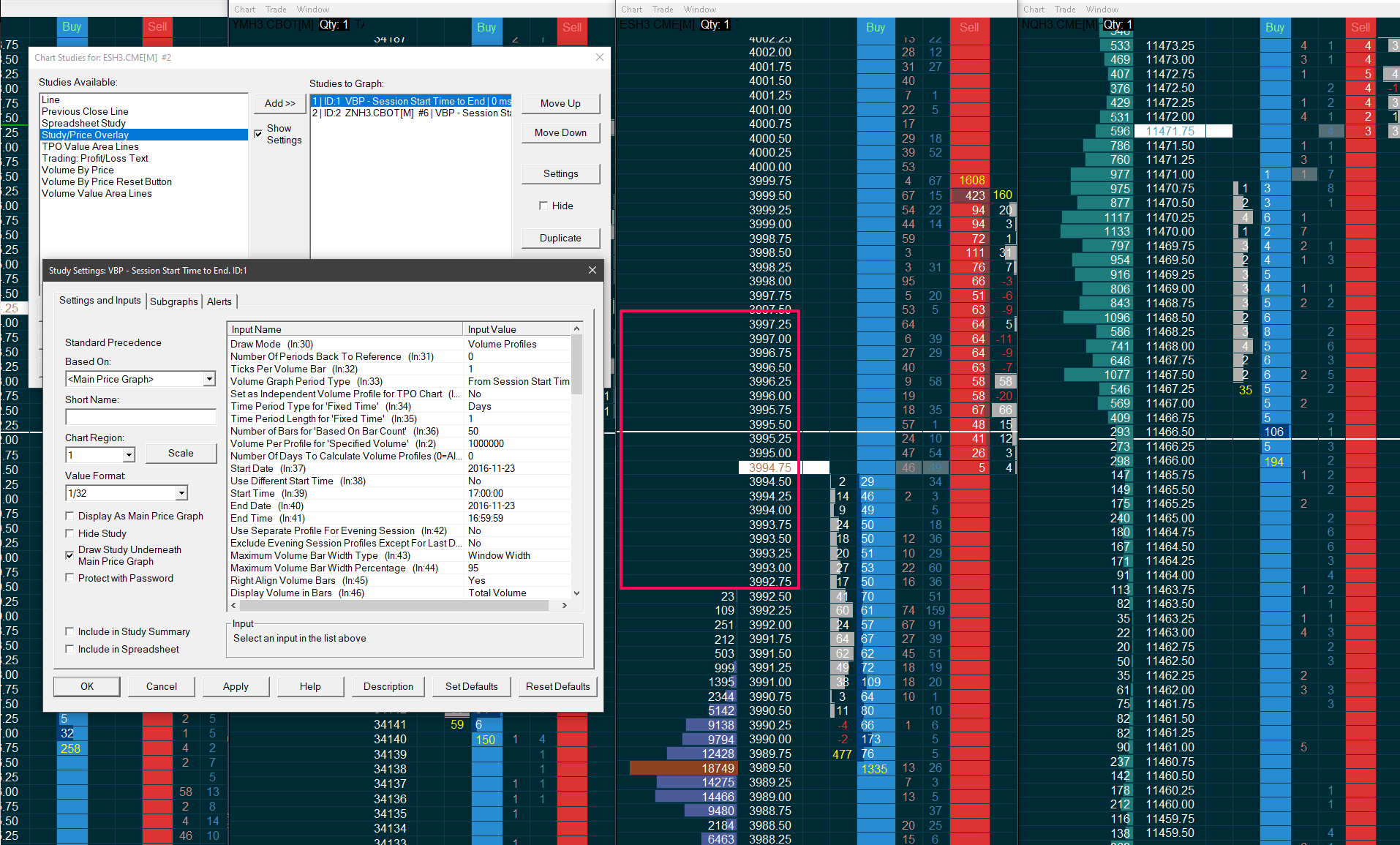Check Display As Main Price Graph

(70, 517)
